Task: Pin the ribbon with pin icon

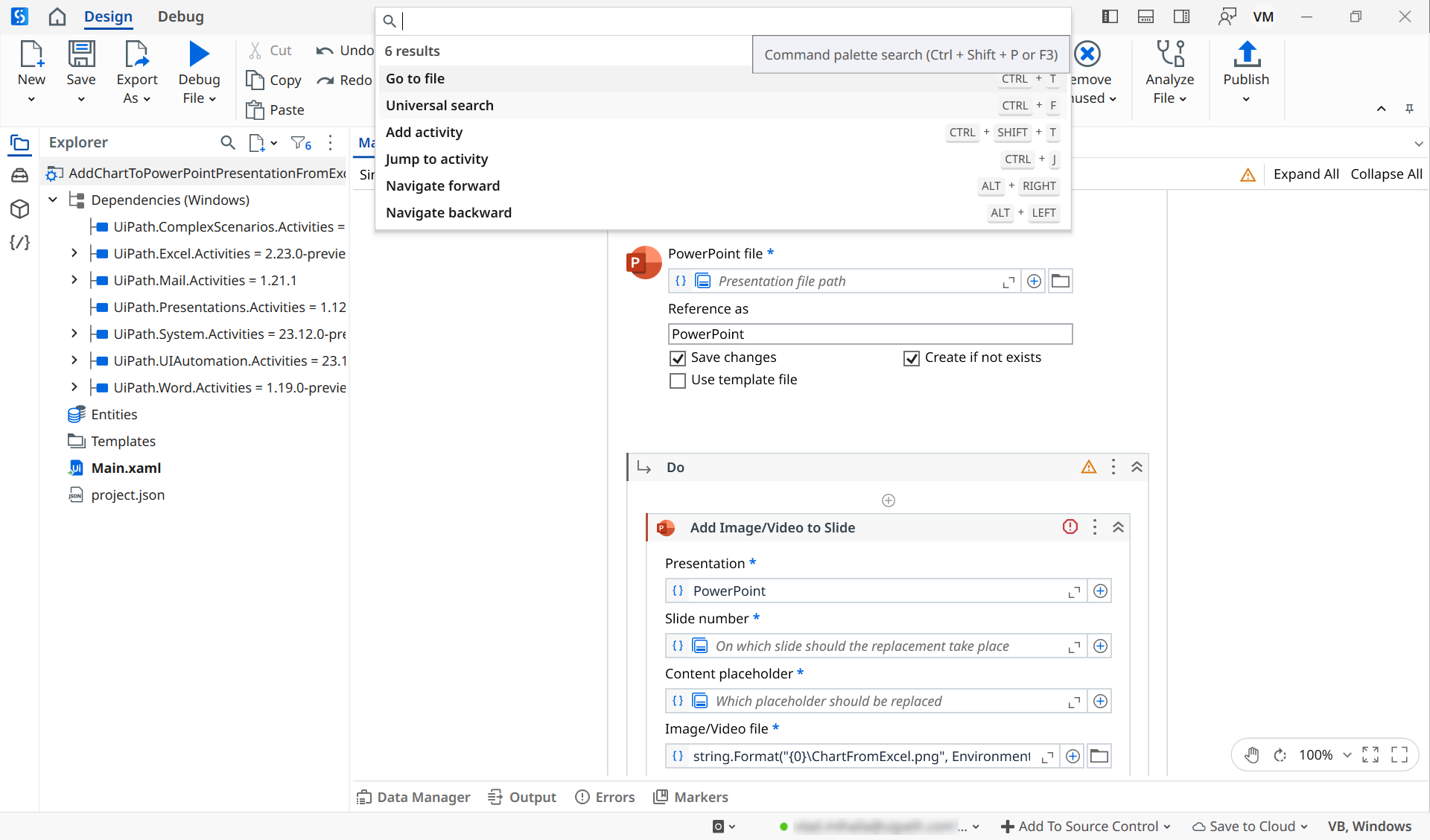Action: pos(1409,109)
